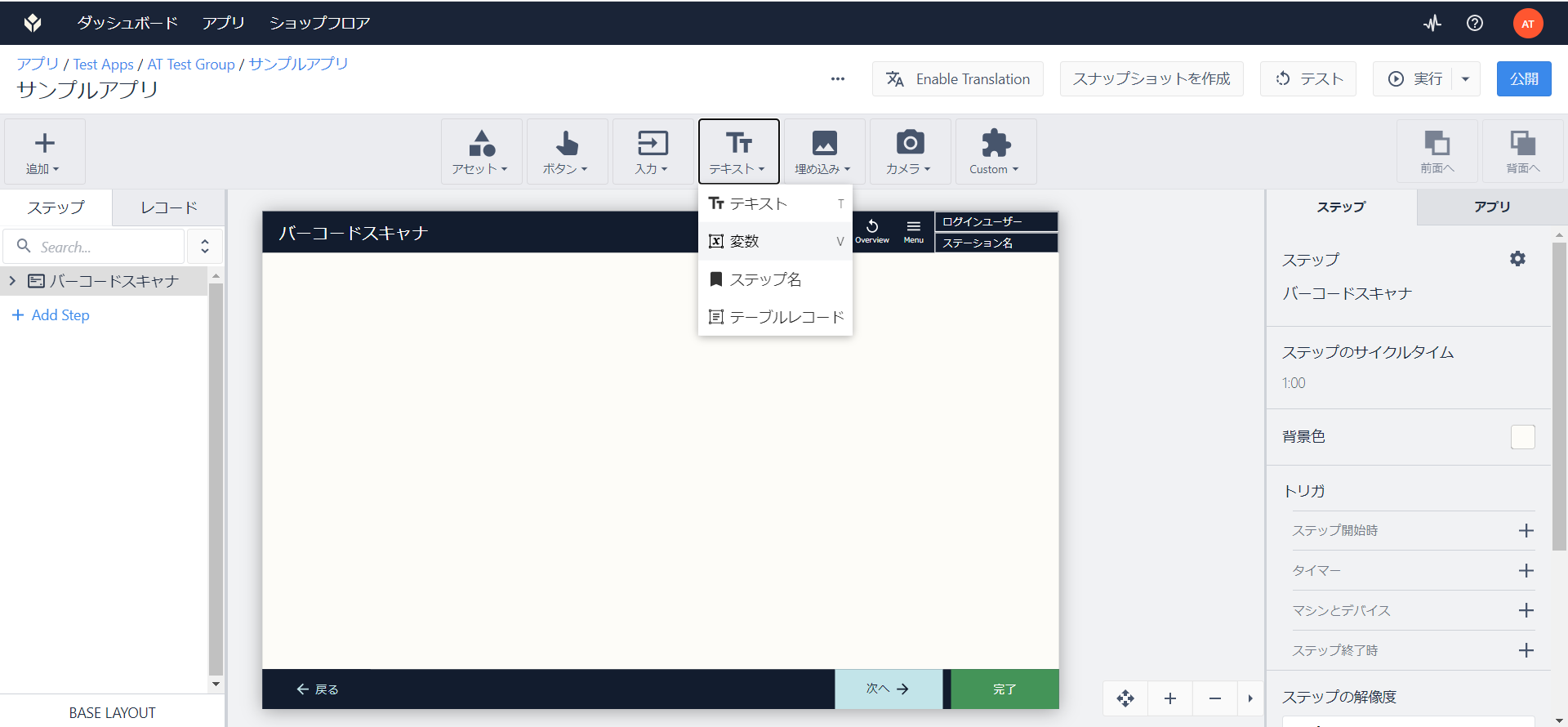
Task: Click the 前面へ bring forward icon
Action: click(x=1437, y=152)
